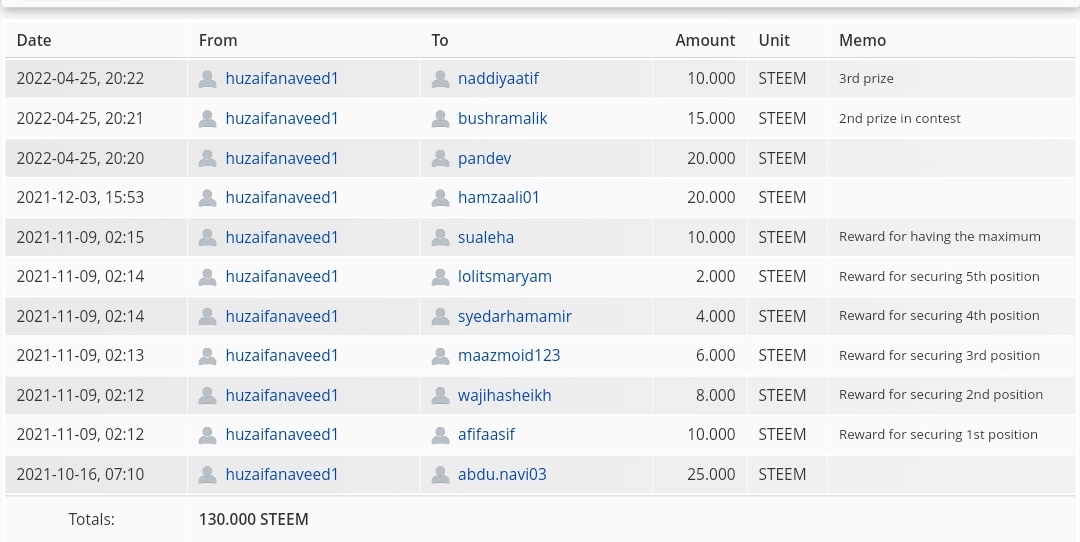This screenshot has height=542, width=1080.
Task: Click the Memo column header
Action: coord(862,40)
